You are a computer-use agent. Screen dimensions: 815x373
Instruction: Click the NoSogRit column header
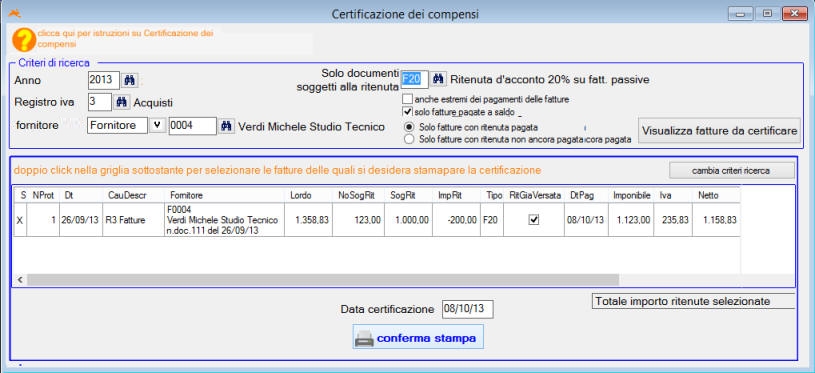pyautogui.click(x=357, y=195)
